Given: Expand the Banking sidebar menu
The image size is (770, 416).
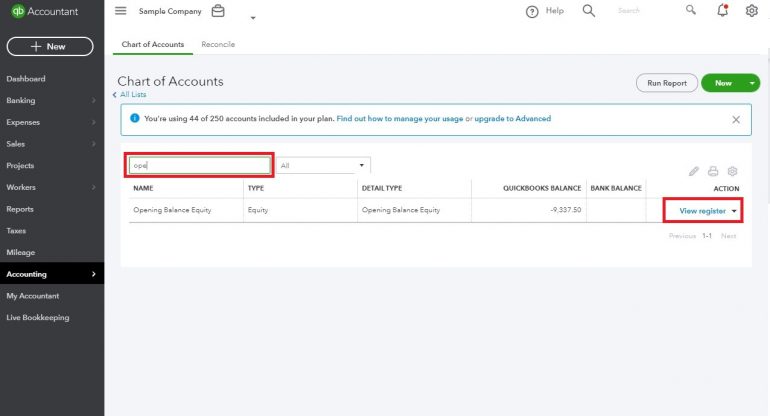Looking at the screenshot, I should point(20,100).
